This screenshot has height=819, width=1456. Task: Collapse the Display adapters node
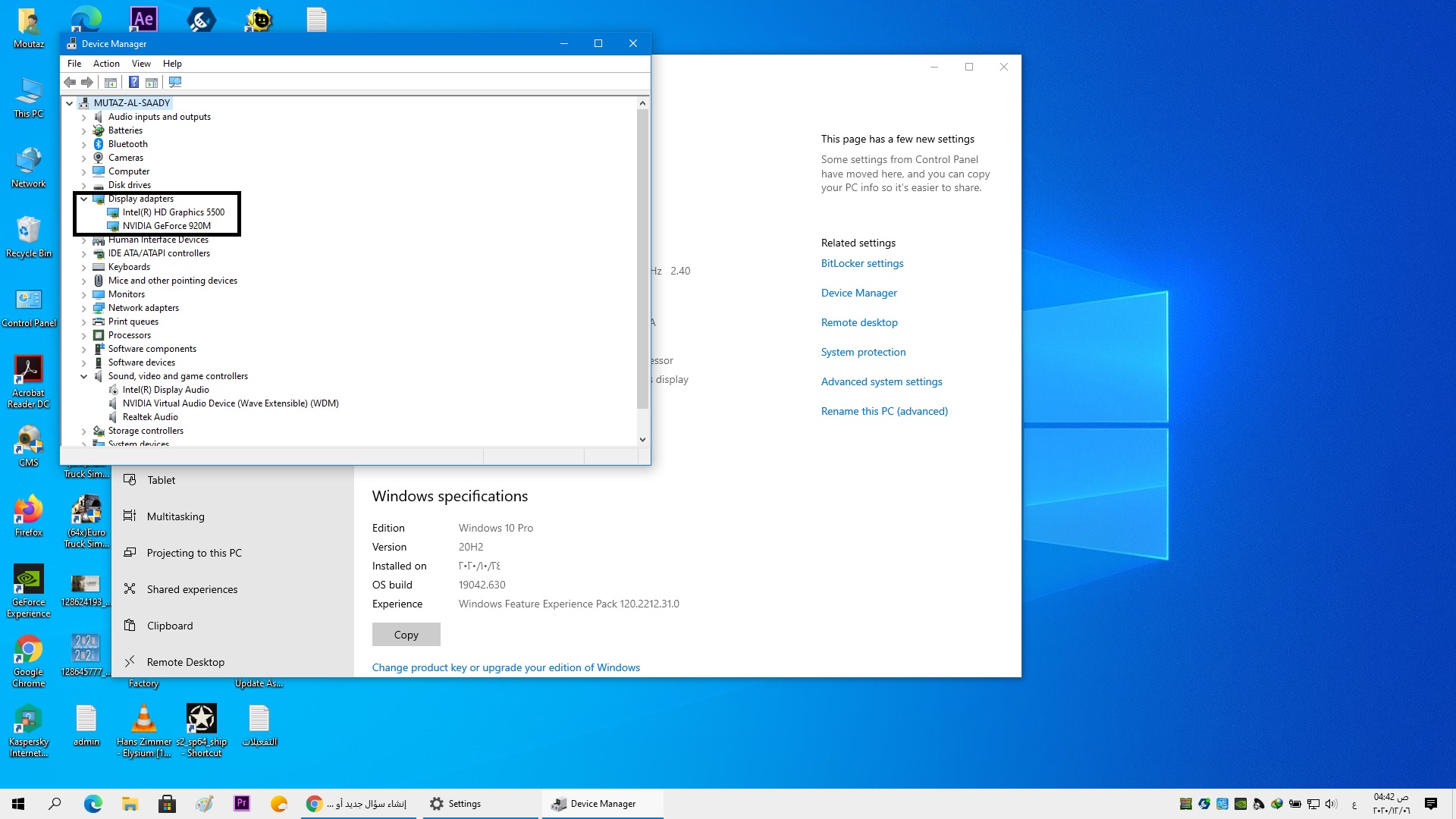coord(84,199)
